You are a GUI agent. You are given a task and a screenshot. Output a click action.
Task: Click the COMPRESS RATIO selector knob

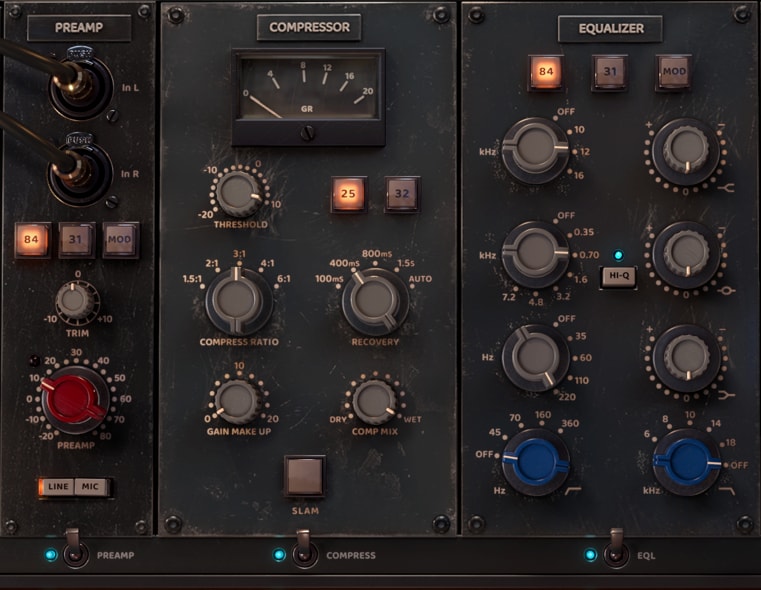pos(237,300)
